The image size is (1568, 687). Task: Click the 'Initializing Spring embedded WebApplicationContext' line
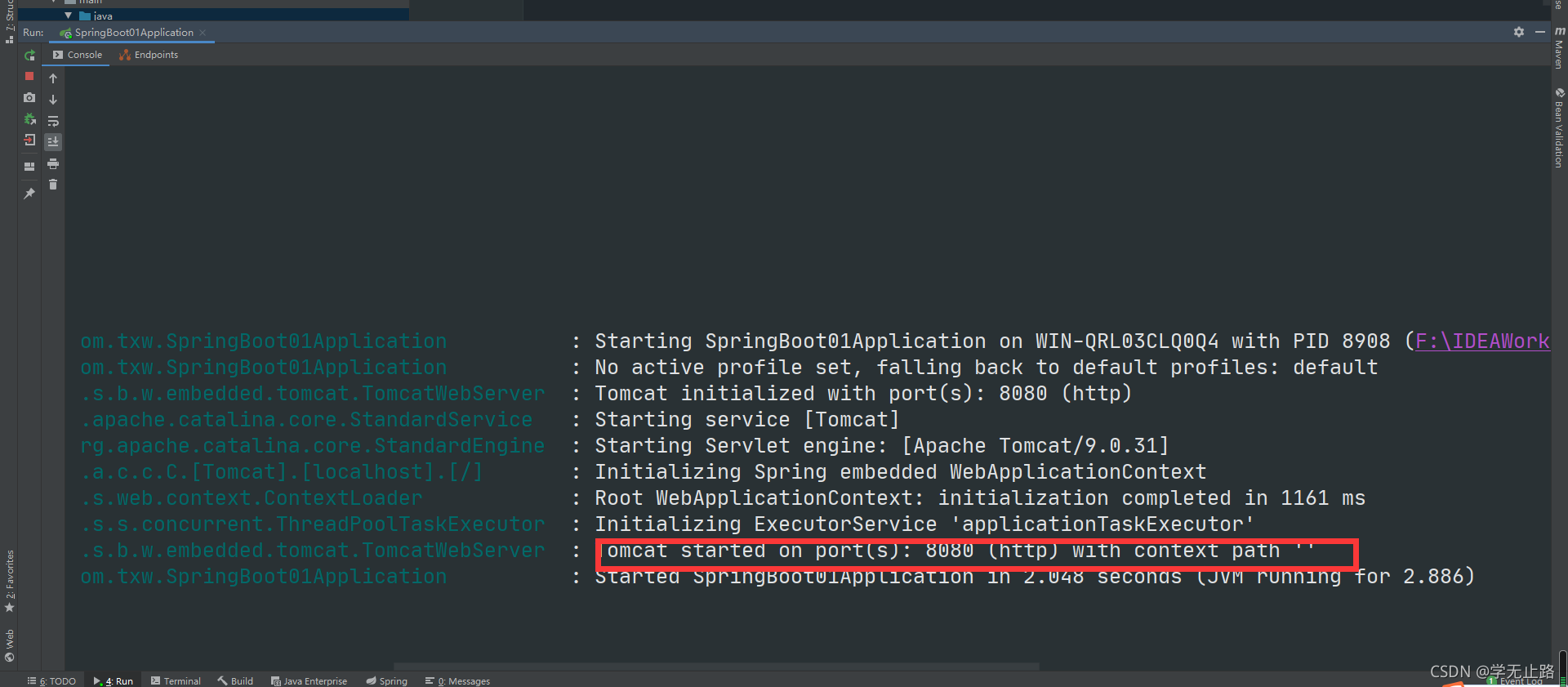900,472
